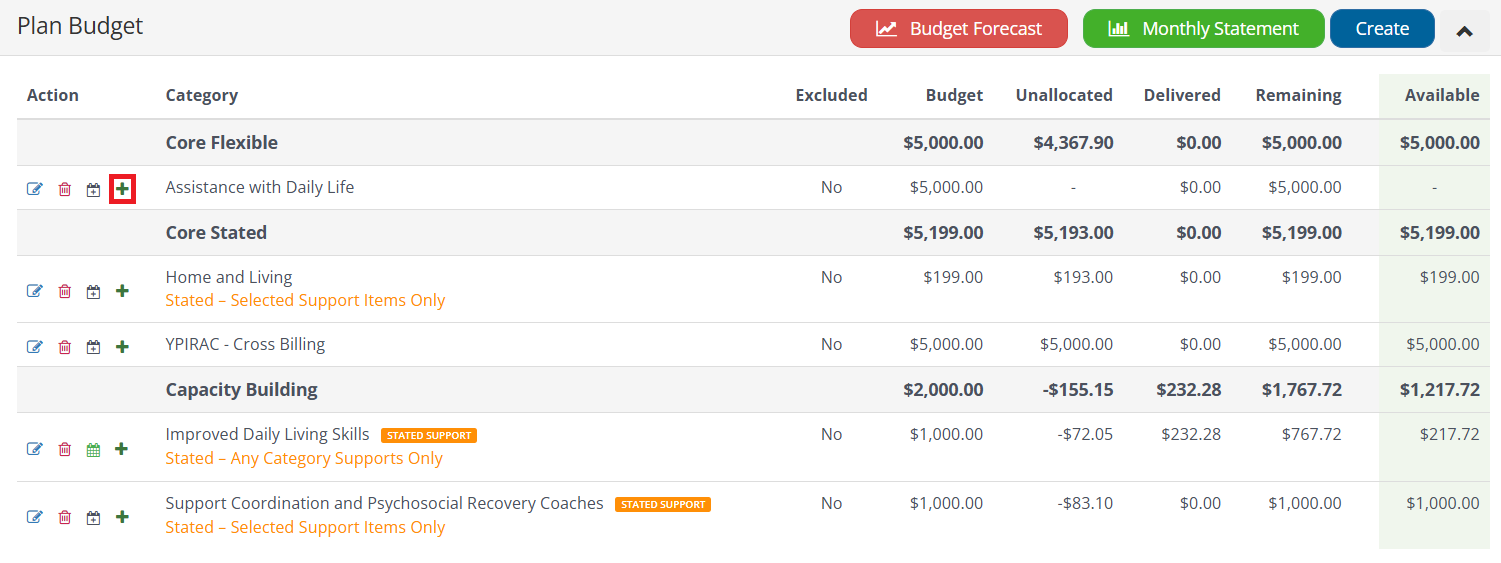
Task: Click the Available column header
Action: click(1441, 95)
